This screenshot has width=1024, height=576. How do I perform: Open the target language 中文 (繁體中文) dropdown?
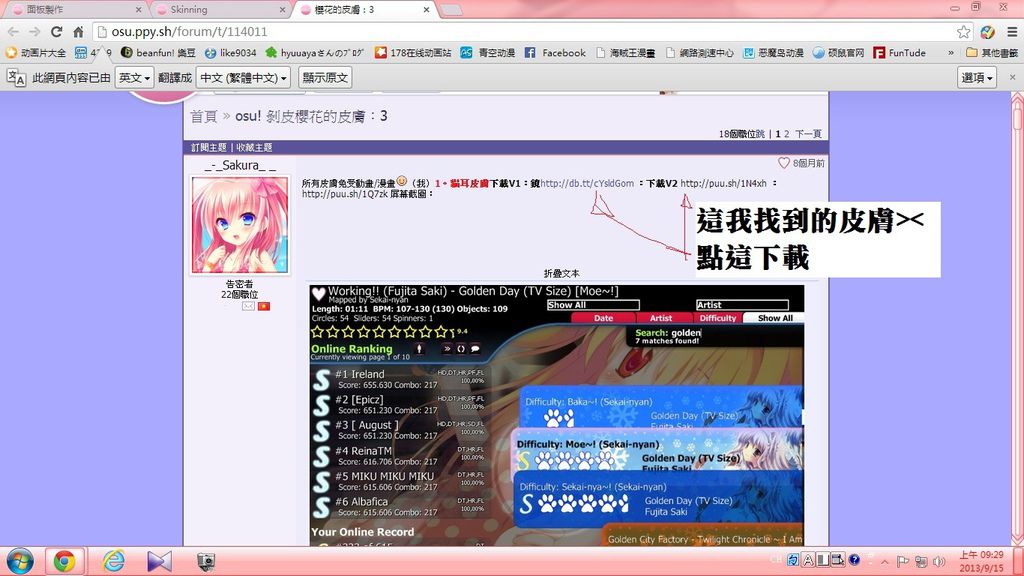[x=244, y=78]
